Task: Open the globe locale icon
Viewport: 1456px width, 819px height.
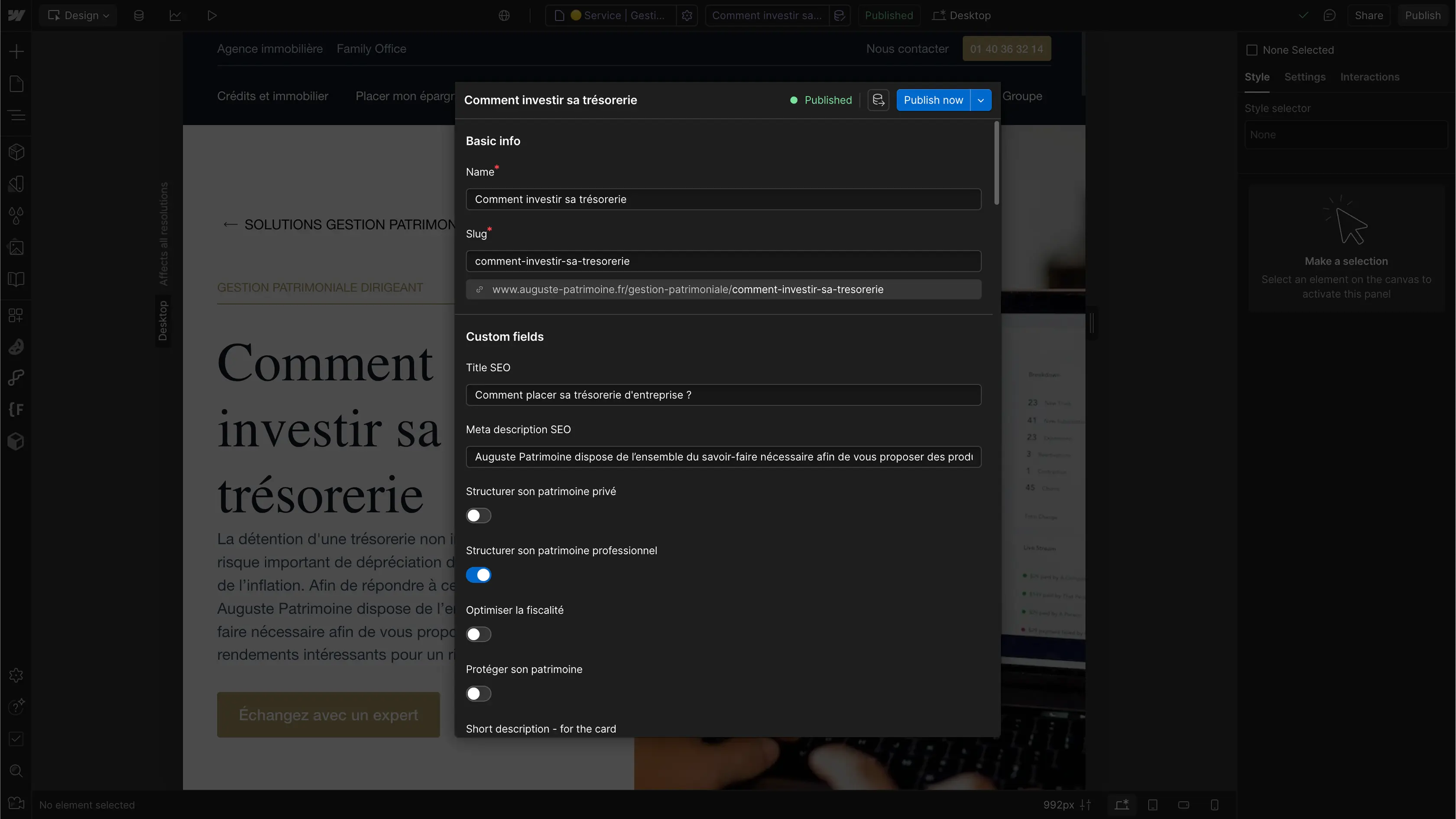Action: point(504,15)
